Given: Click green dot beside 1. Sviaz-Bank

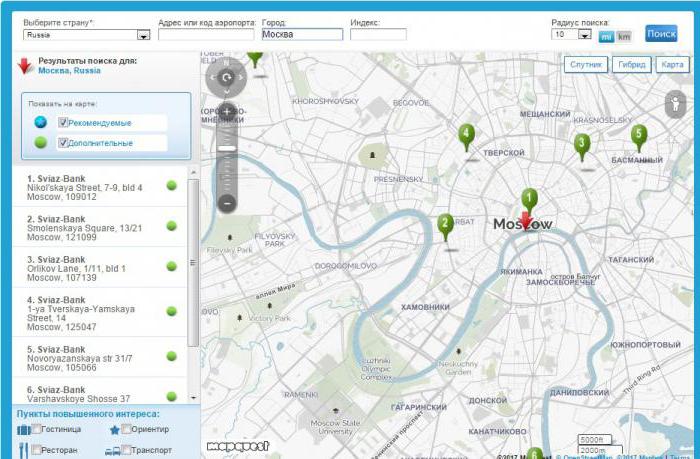Looking at the screenshot, I should point(172,186).
